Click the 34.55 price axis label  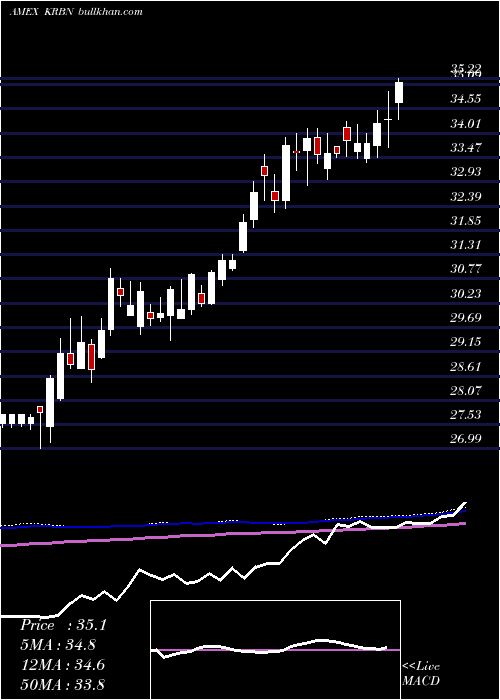click(x=466, y=99)
